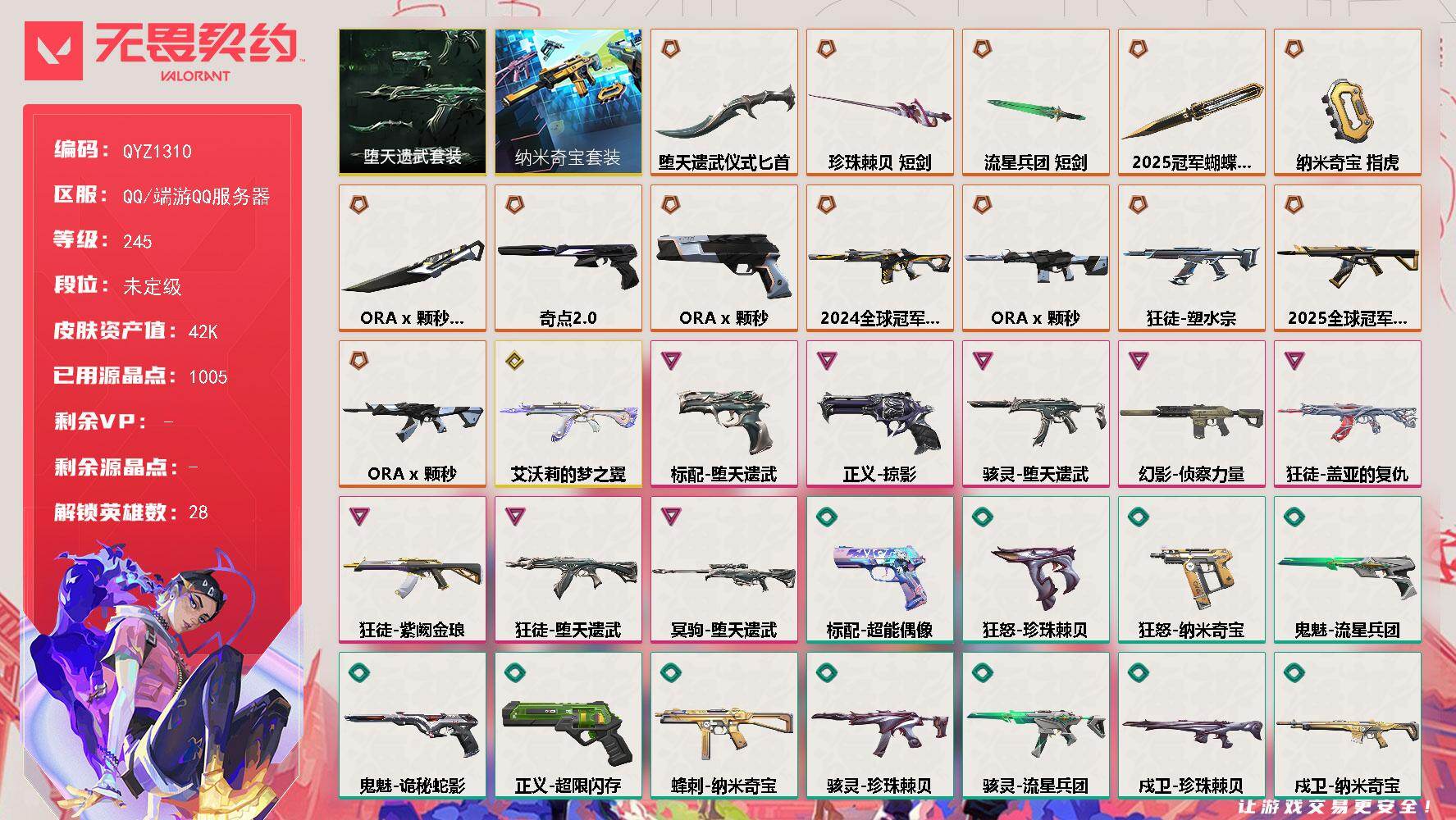The height and width of the screenshot is (820, 1456).
Task: Select the 标配-超能偶像 pistol skin
Action: coord(879,569)
